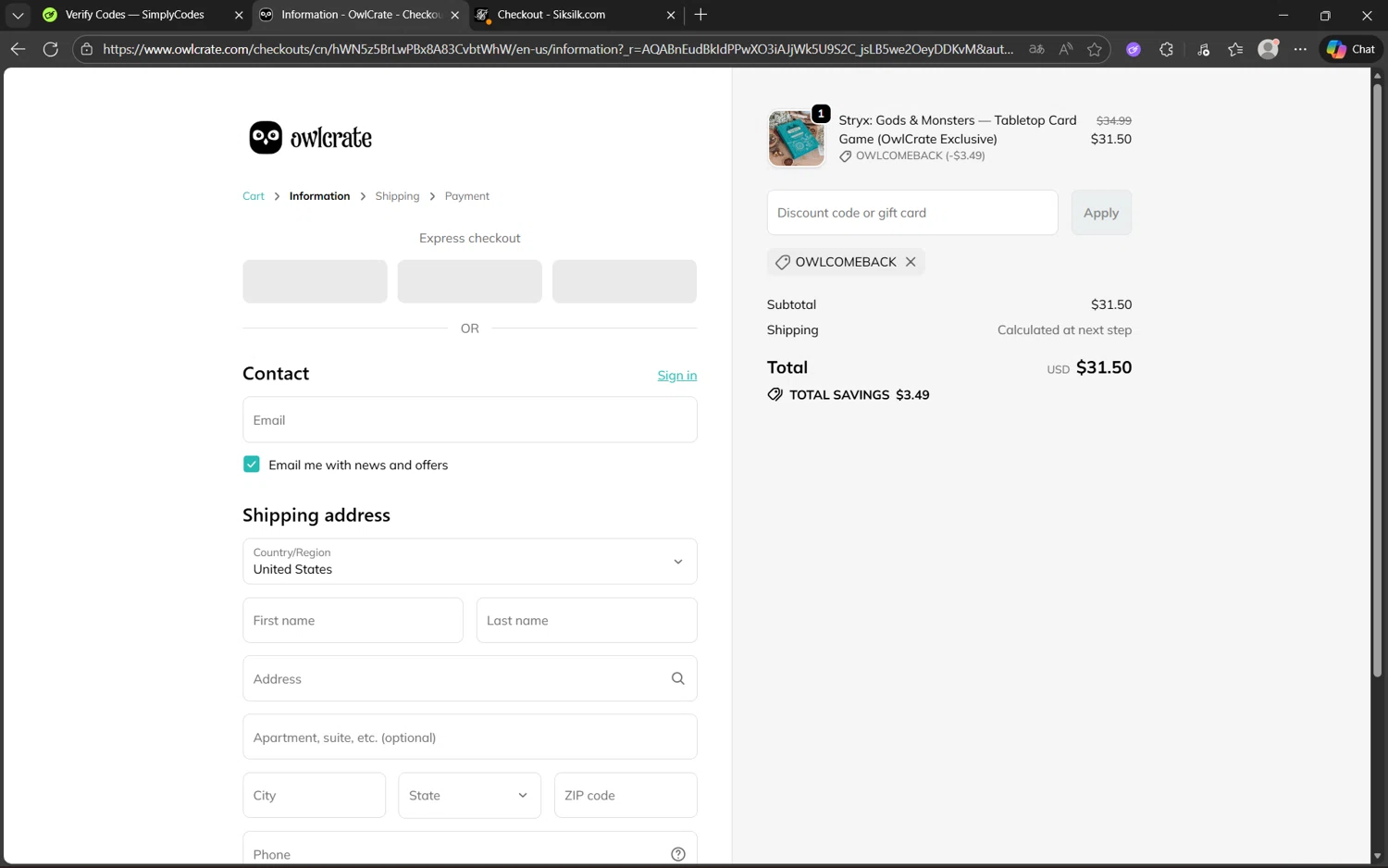Click middle express checkout button

470,281
